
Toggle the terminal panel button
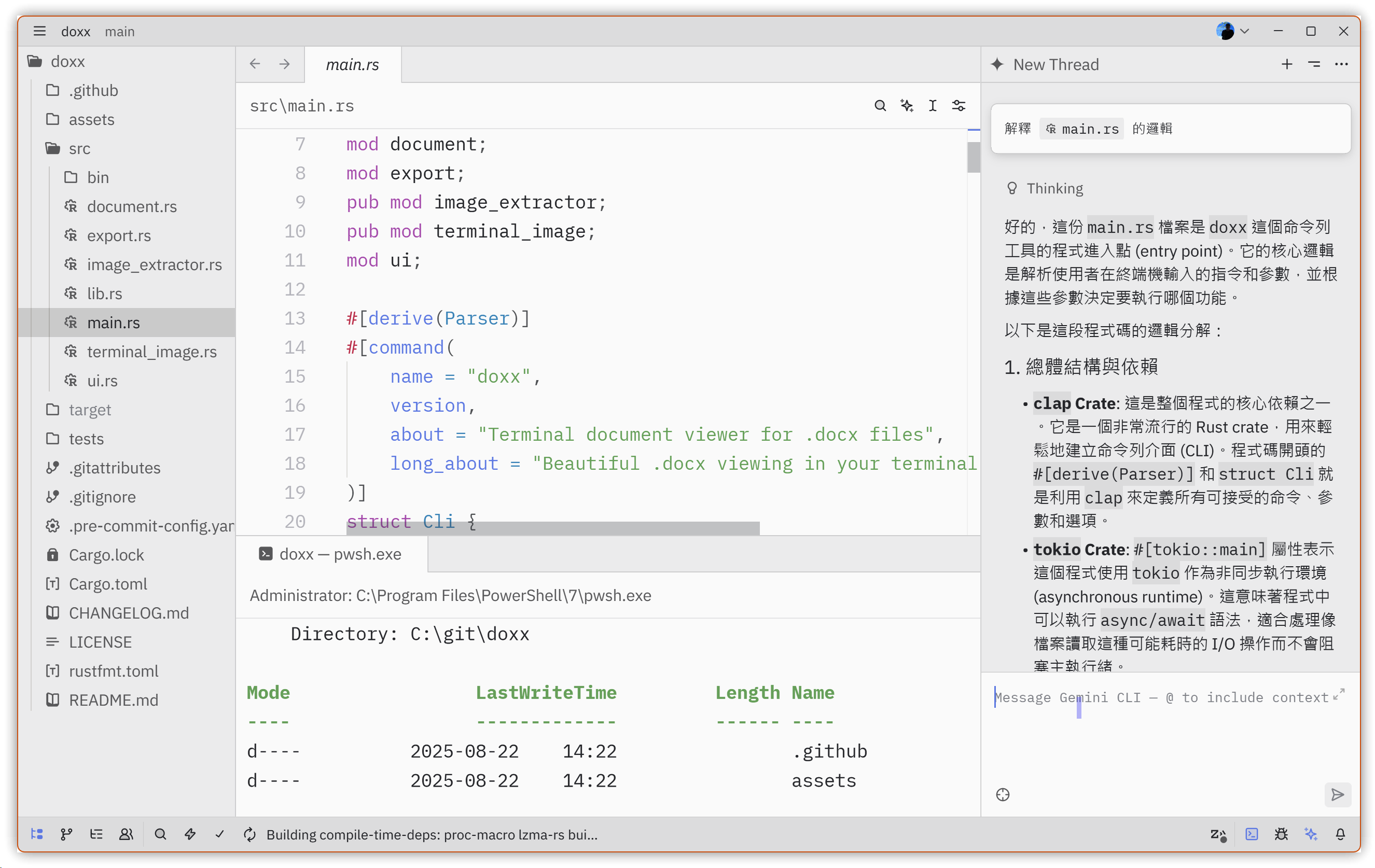pyautogui.click(x=1251, y=834)
